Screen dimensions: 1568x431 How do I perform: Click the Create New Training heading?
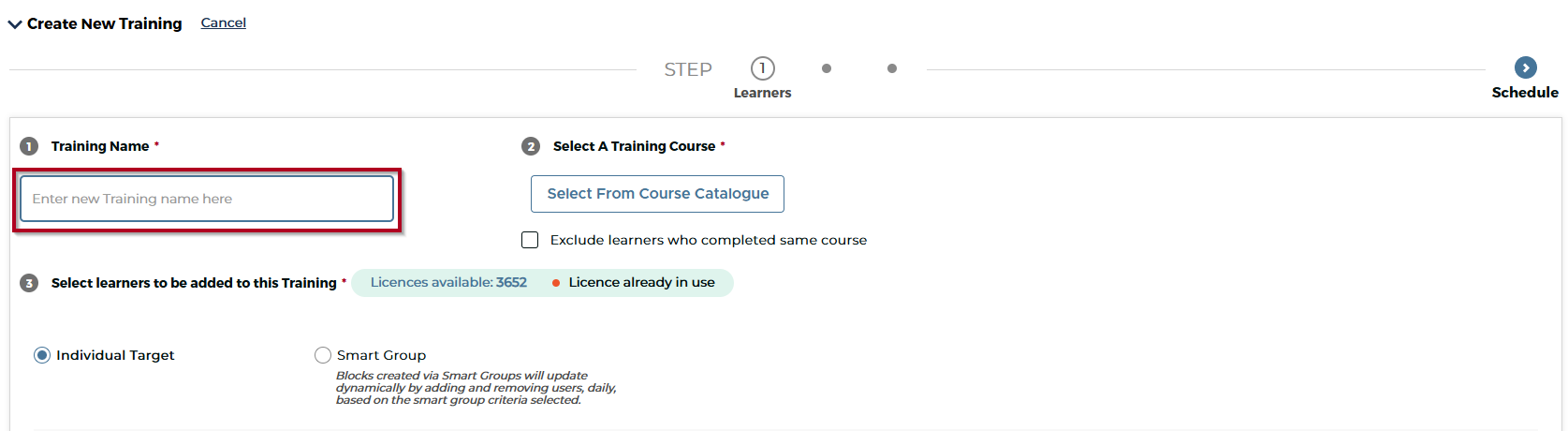[105, 23]
